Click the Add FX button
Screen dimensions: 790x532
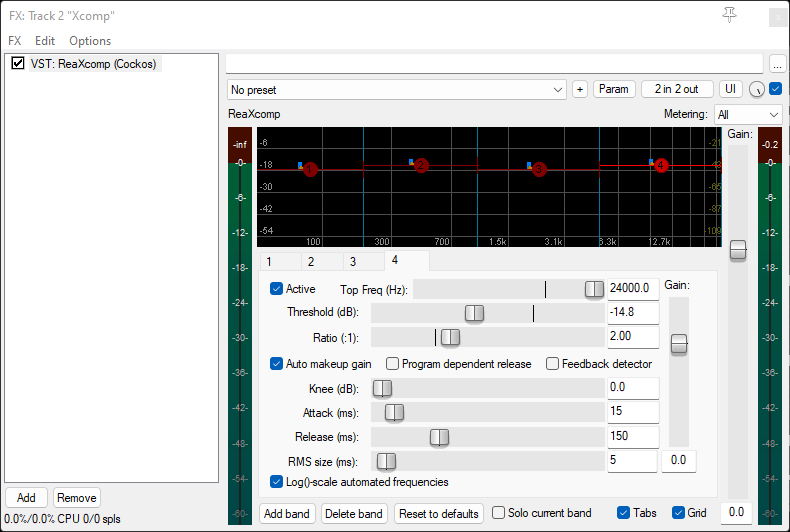tap(26, 498)
